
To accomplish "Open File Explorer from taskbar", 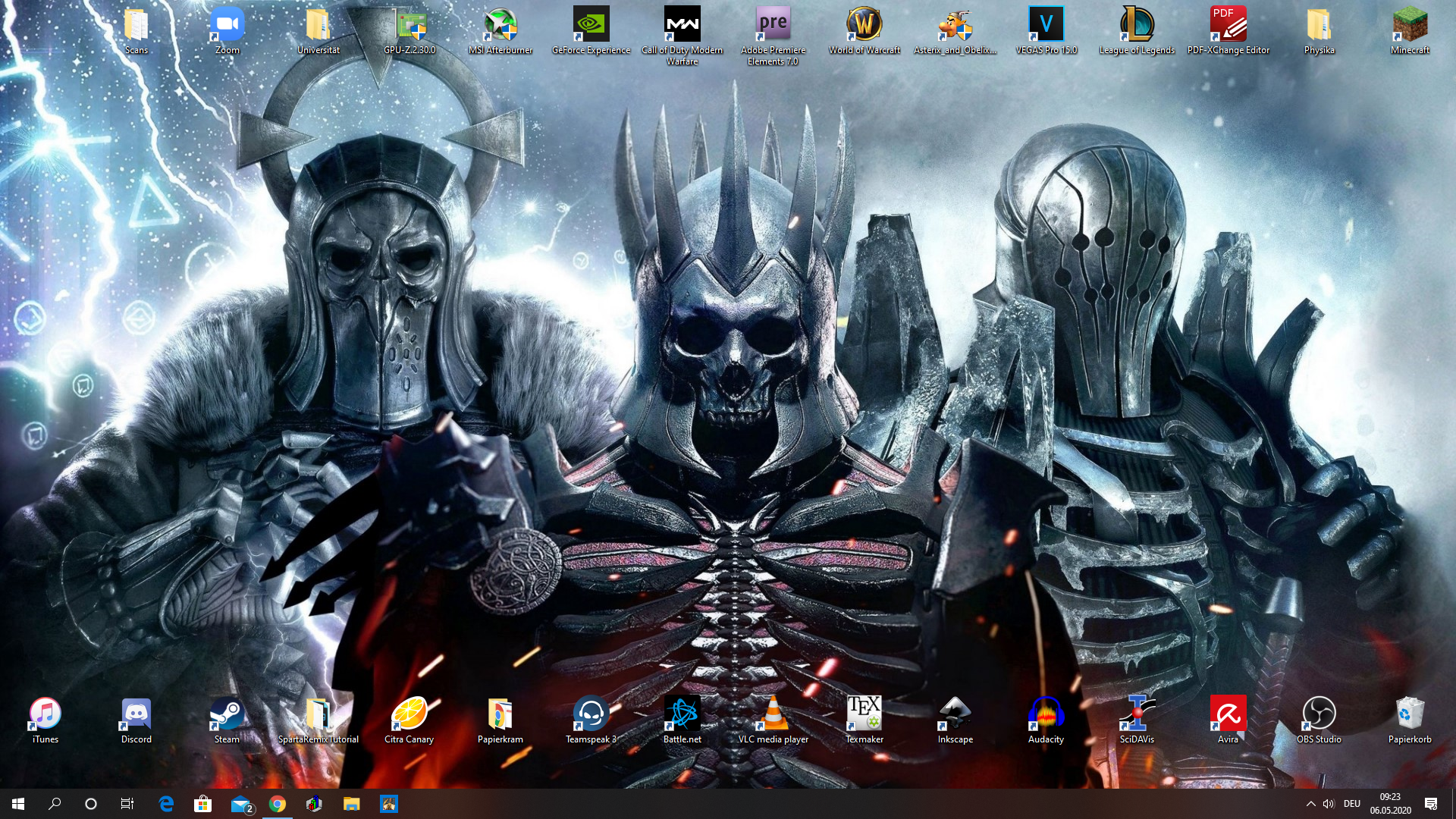I will [x=351, y=804].
